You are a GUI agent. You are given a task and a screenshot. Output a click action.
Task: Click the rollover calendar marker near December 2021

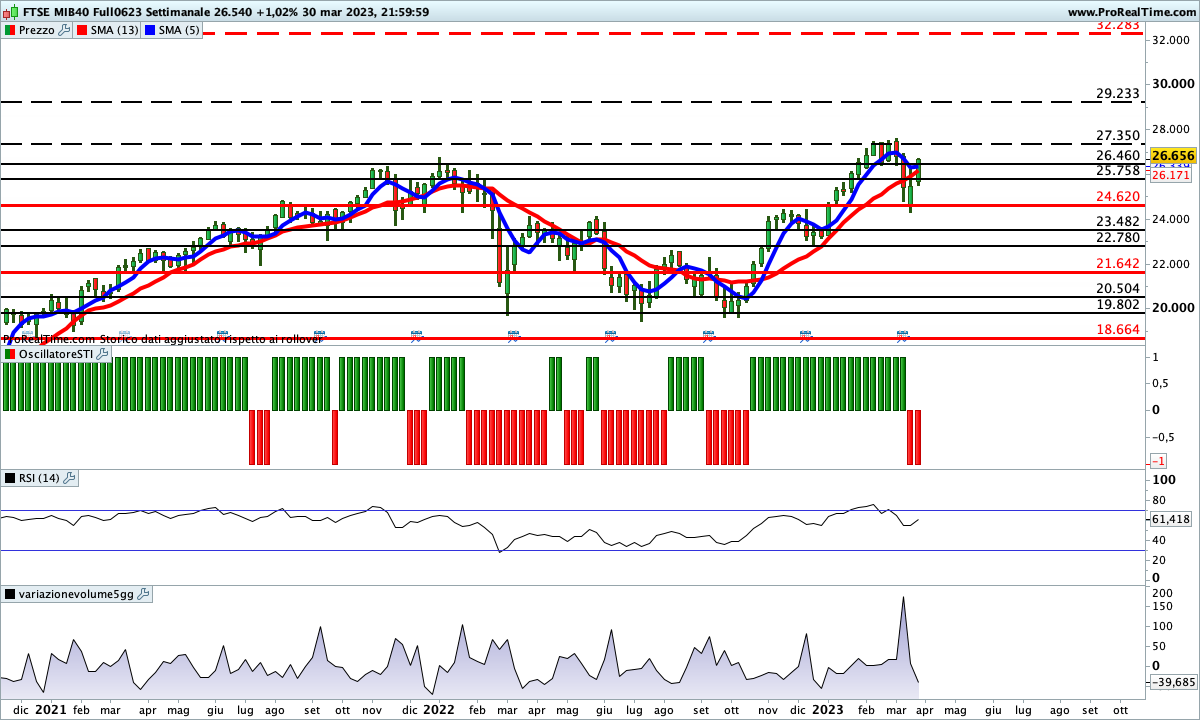417,335
